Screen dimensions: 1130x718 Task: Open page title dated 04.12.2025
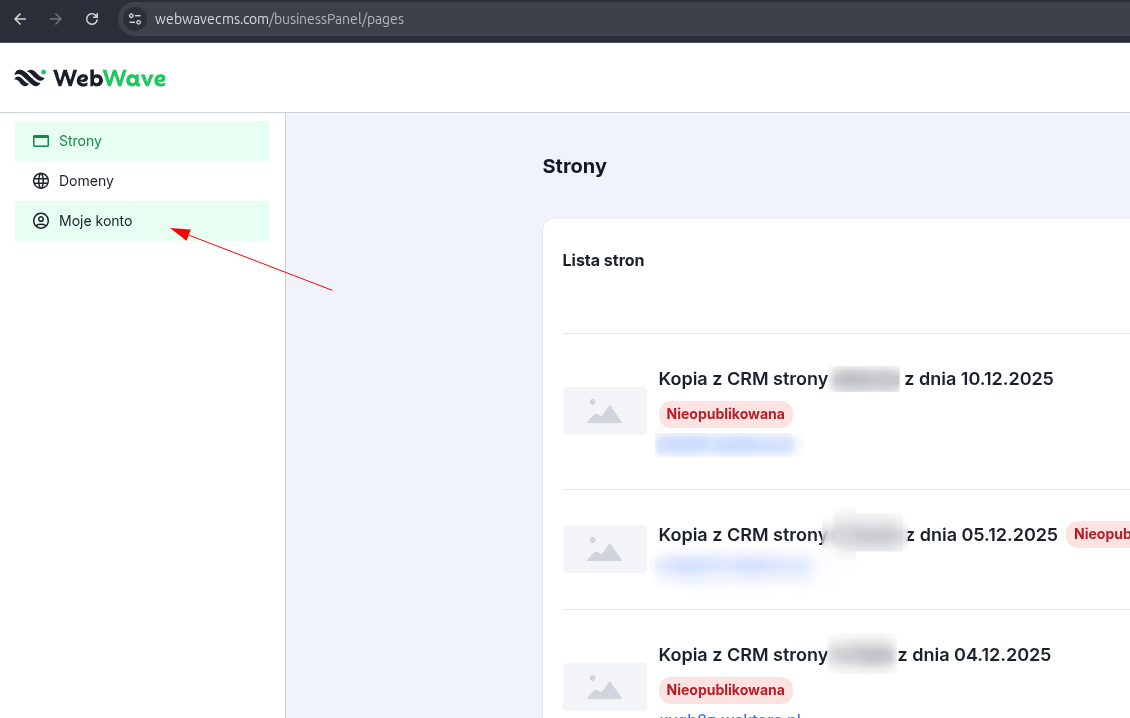tap(854, 655)
